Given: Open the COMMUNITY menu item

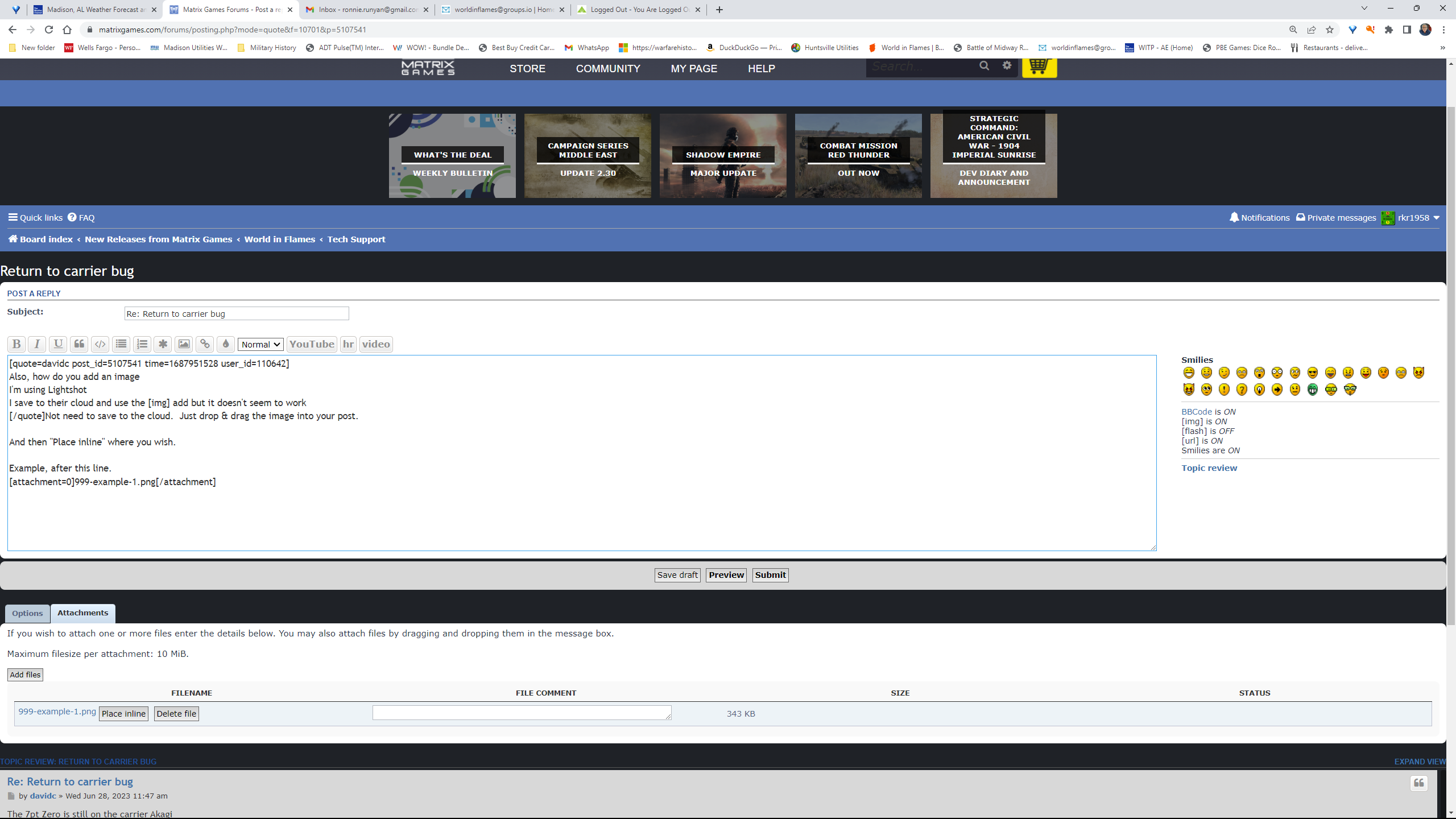Looking at the screenshot, I should (608, 69).
